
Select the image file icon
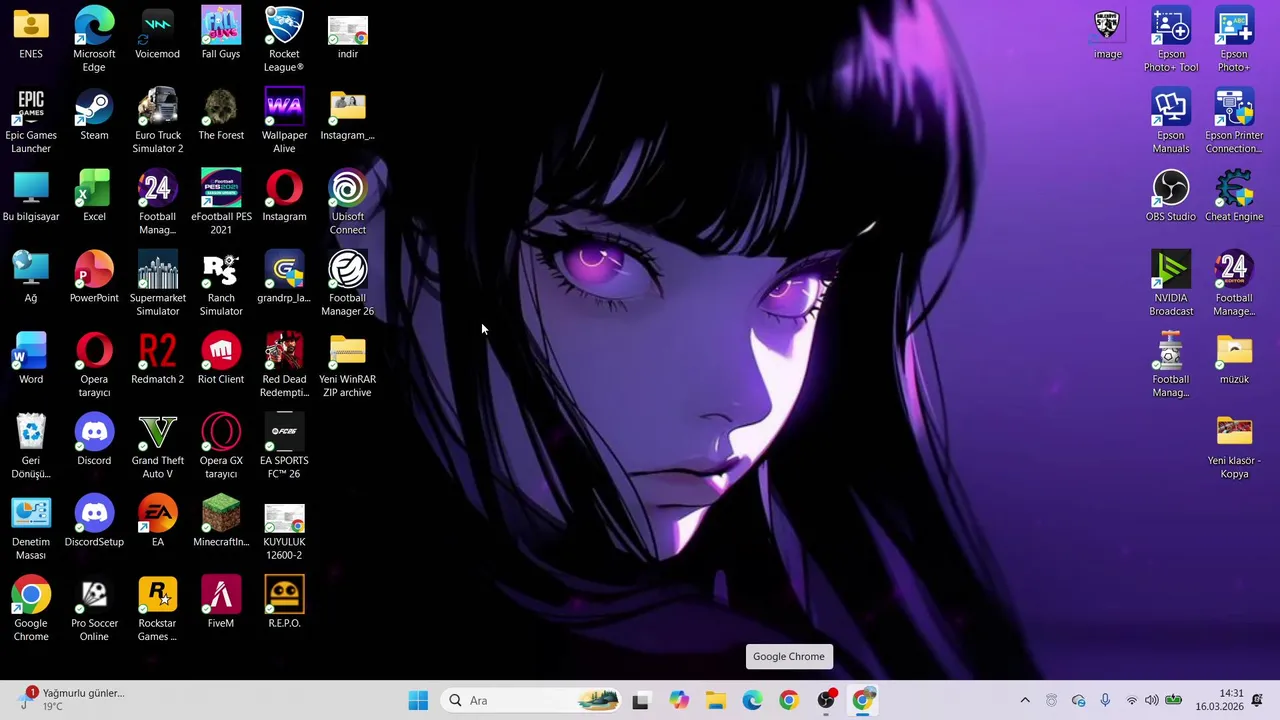pyautogui.click(x=1107, y=34)
